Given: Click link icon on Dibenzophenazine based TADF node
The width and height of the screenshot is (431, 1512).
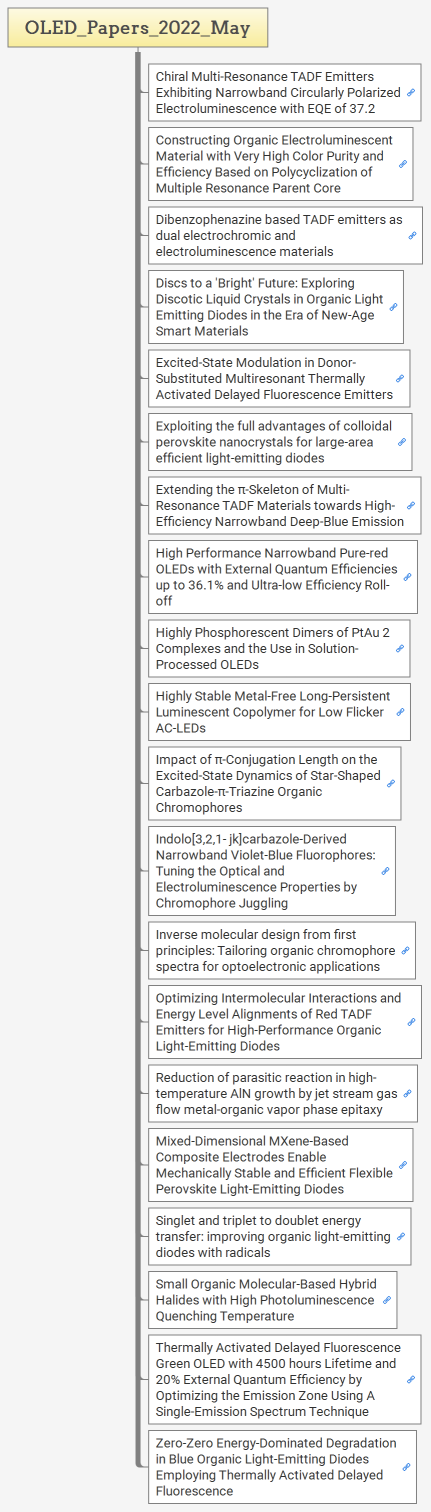Looking at the screenshot, I should 412,235.
